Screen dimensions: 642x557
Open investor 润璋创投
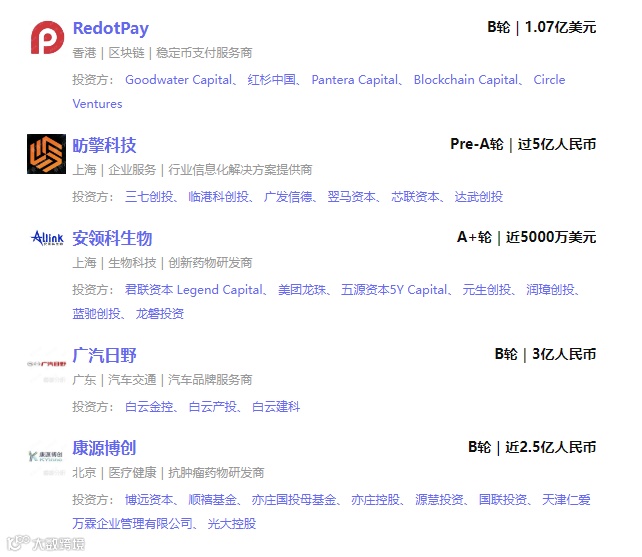pyautogui.click(x=550, y=290)
